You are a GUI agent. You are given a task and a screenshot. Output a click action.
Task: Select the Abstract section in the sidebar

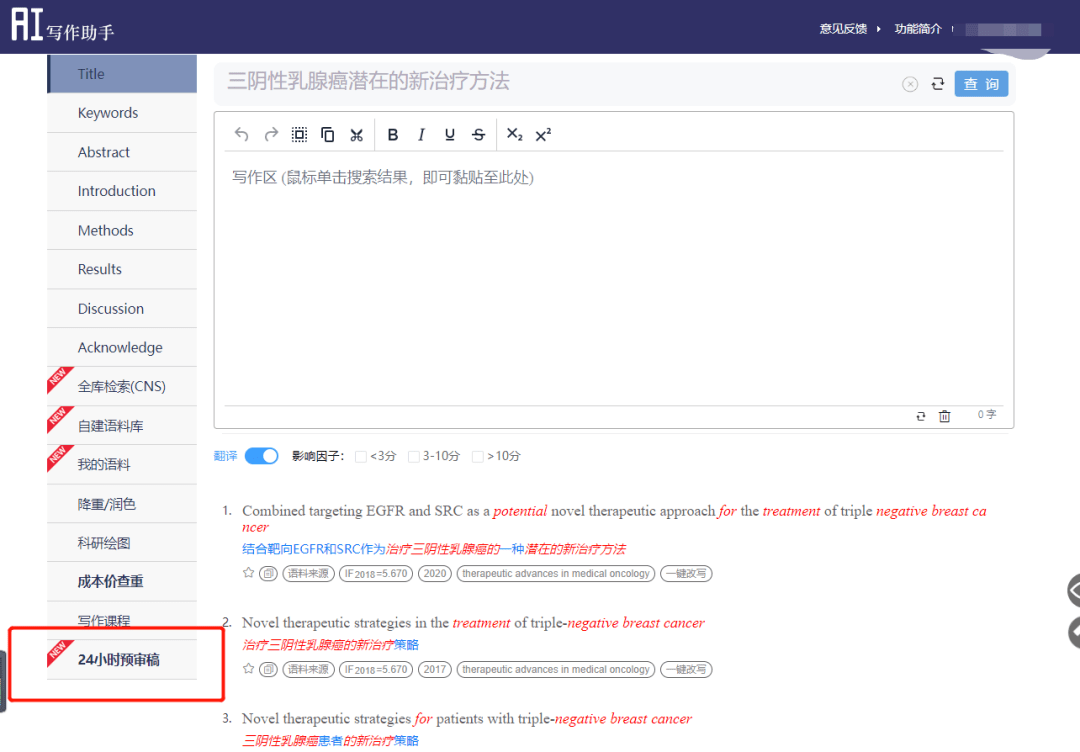click(103, 152)
